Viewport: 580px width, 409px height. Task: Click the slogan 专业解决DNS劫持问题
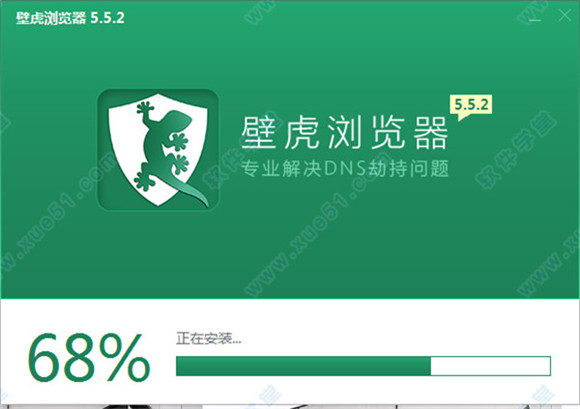345,168
